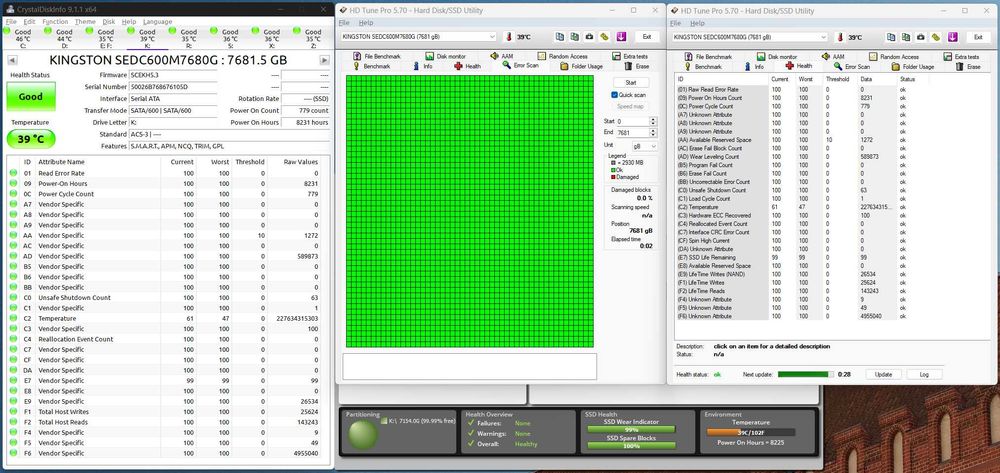This screenshot has height=473, width=1000.
Task: Open Function menu in CrystalDiskInfo
Action: (x=55, y=22)
